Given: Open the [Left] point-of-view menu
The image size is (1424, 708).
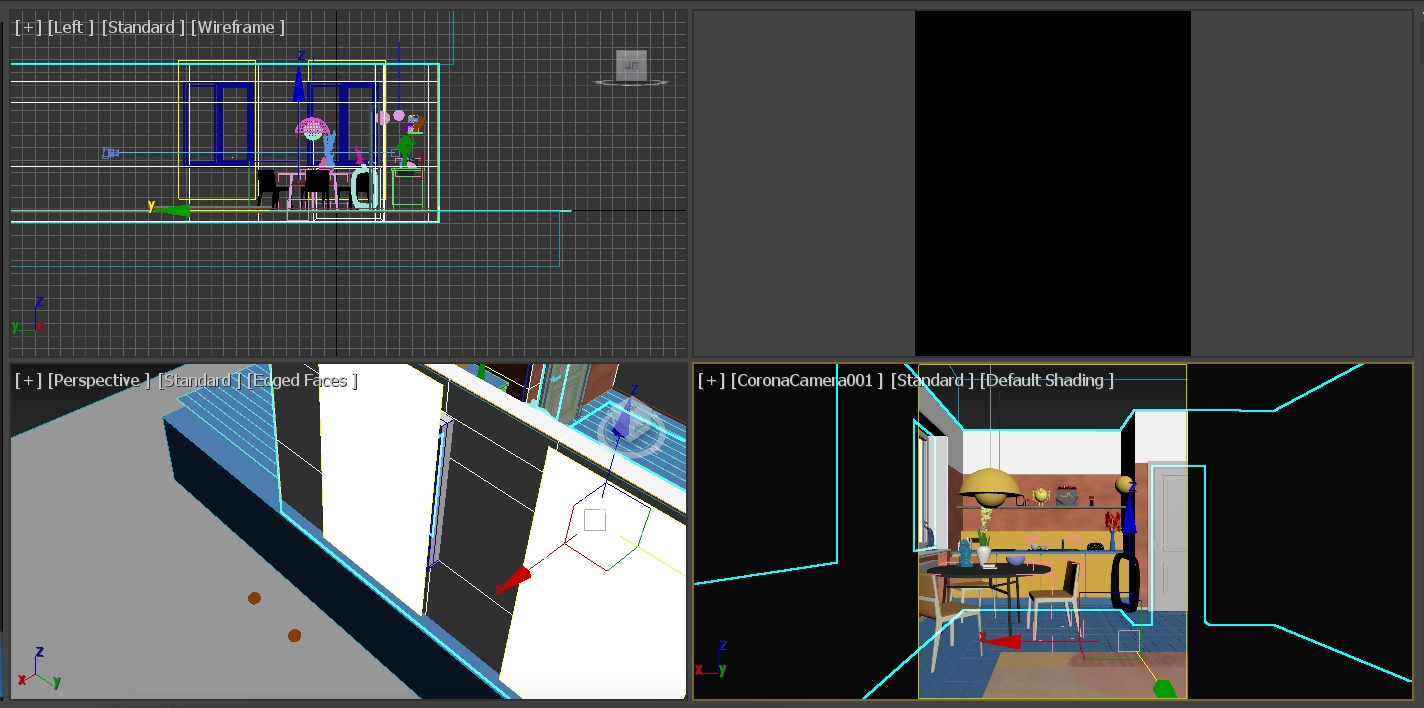Looking at the screenshot, I should click(70, 27).
